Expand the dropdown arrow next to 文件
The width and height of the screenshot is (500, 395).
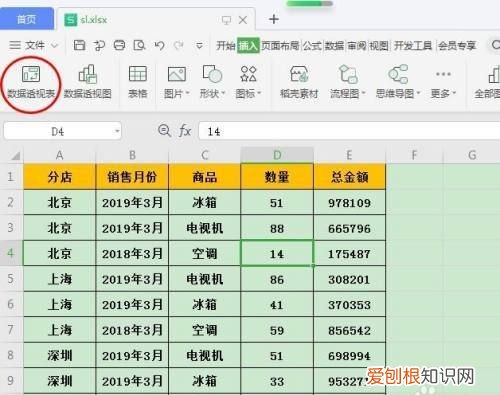tap(55, 45)
